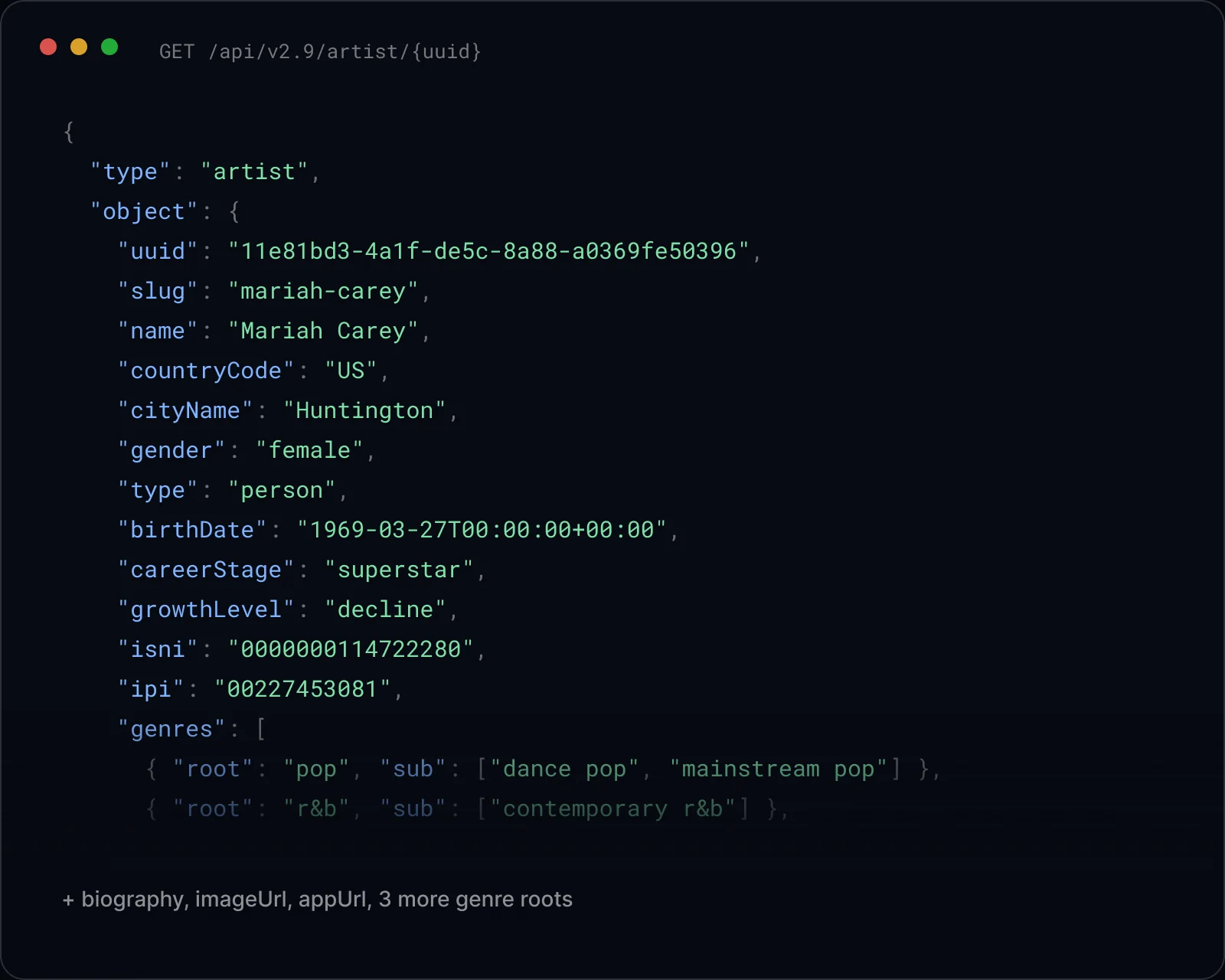
Task: Select the "Huntington" city value
Action: click(364, 410)
